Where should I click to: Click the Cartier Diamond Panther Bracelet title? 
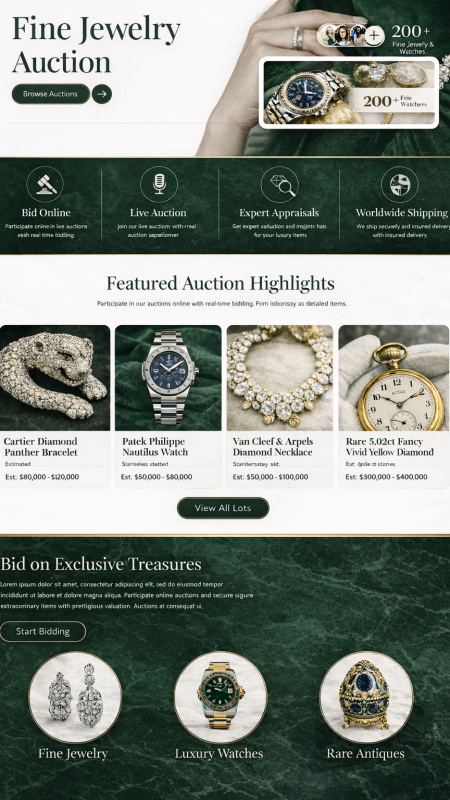[x=41, y=446]
